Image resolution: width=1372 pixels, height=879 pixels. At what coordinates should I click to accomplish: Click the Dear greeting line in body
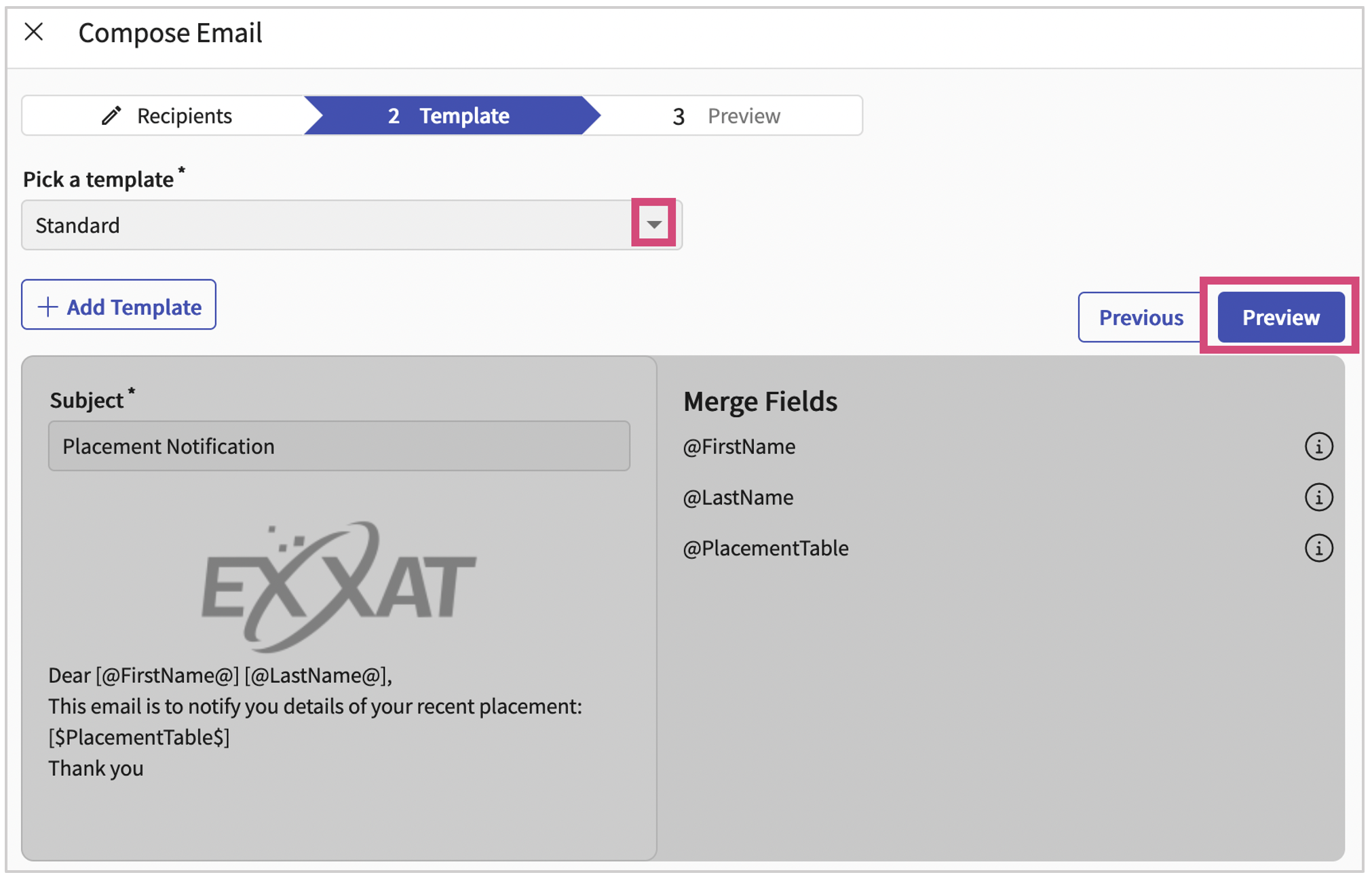pos(220,676)
